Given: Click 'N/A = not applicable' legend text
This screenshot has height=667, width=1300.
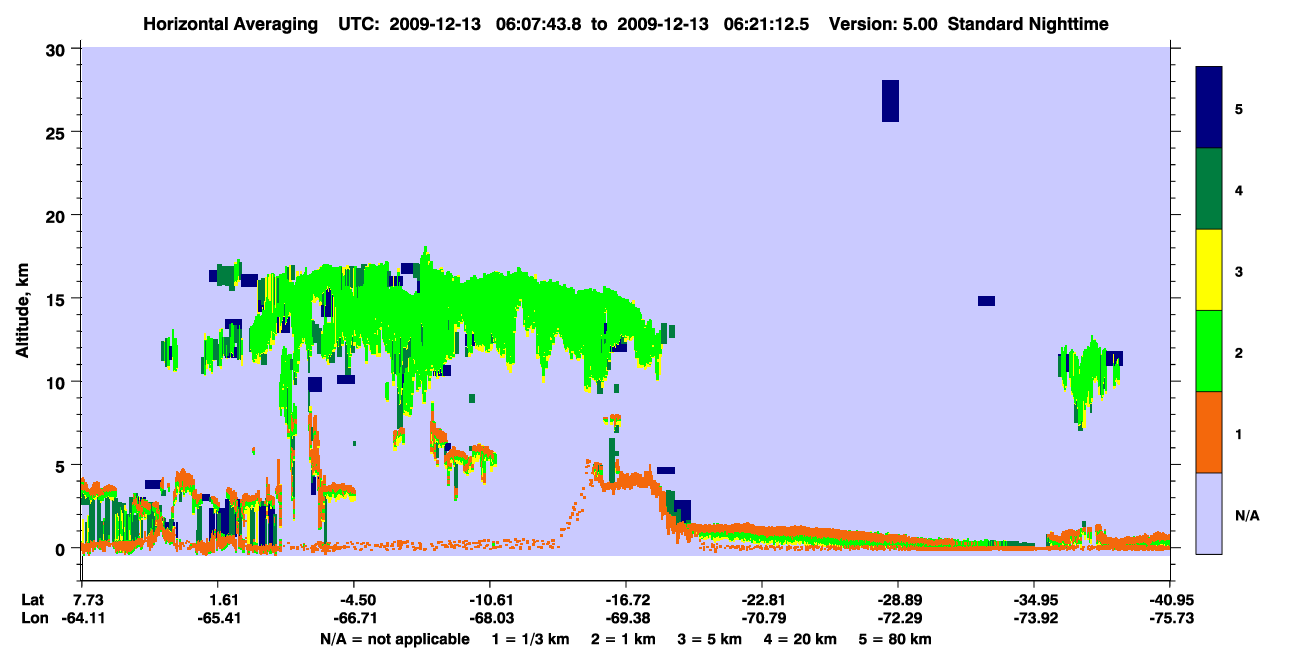Looking at the screenshot, I should pyautogui.click(x=394, y=639).
